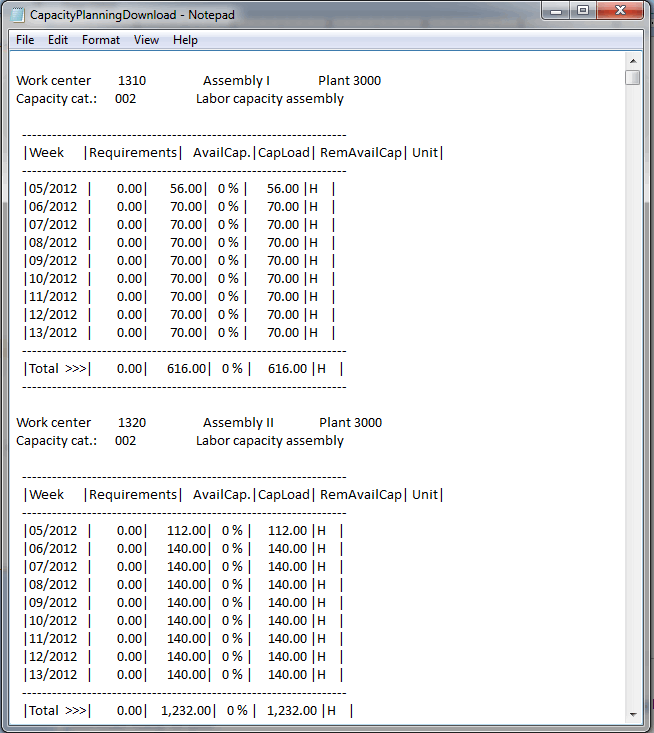654x733 pixels.
Task: Open the Format menu
Action: click(101, 40)
